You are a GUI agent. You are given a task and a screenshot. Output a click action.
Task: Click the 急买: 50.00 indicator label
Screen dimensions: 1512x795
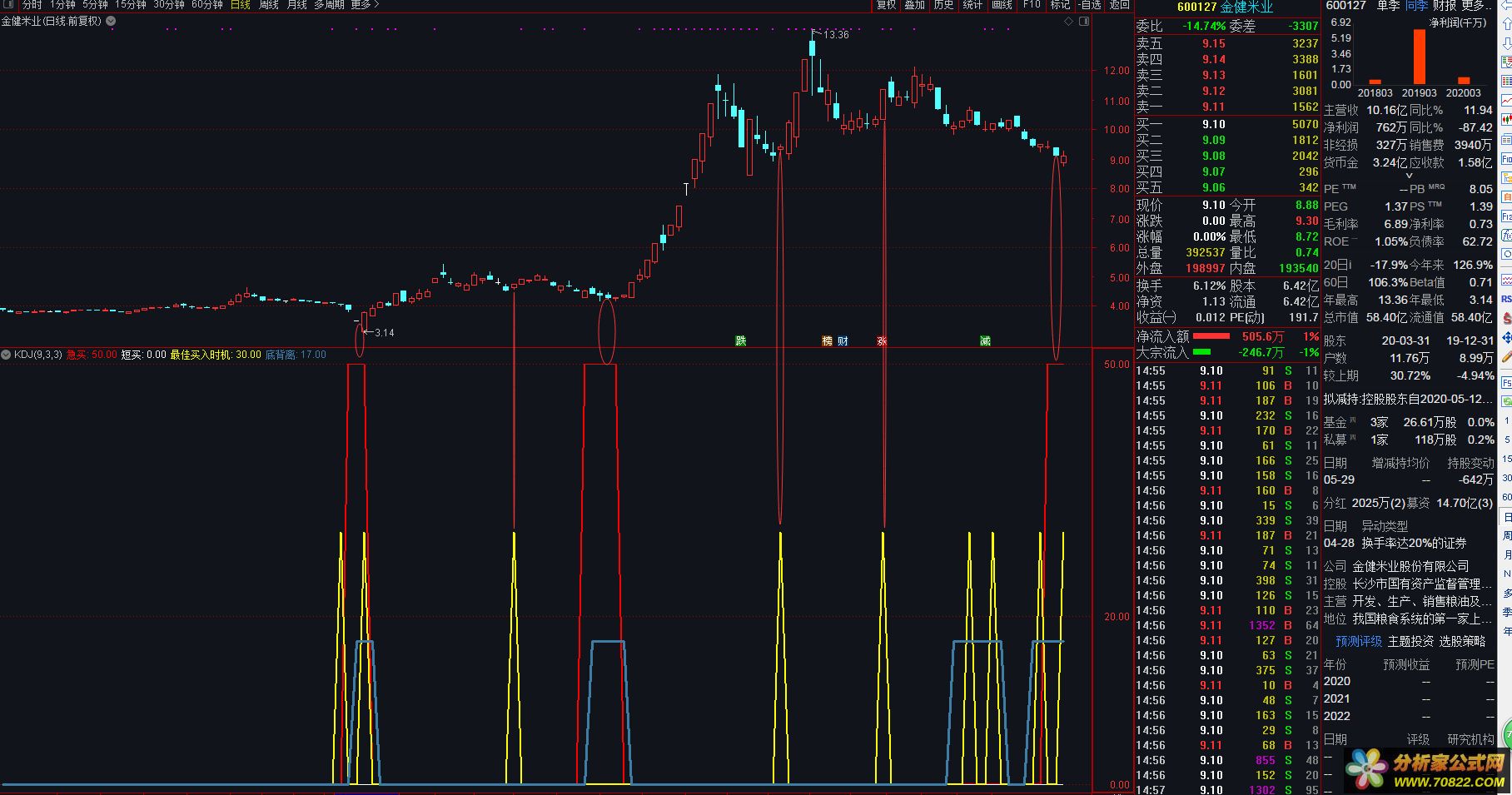click(x=92, y=355)
